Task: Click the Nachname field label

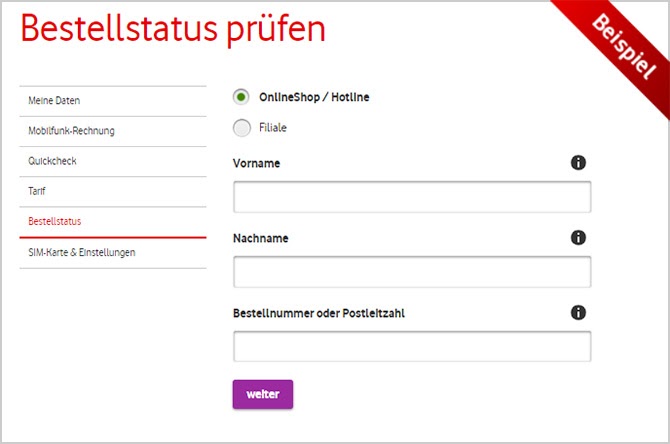Action: [261, 238]
